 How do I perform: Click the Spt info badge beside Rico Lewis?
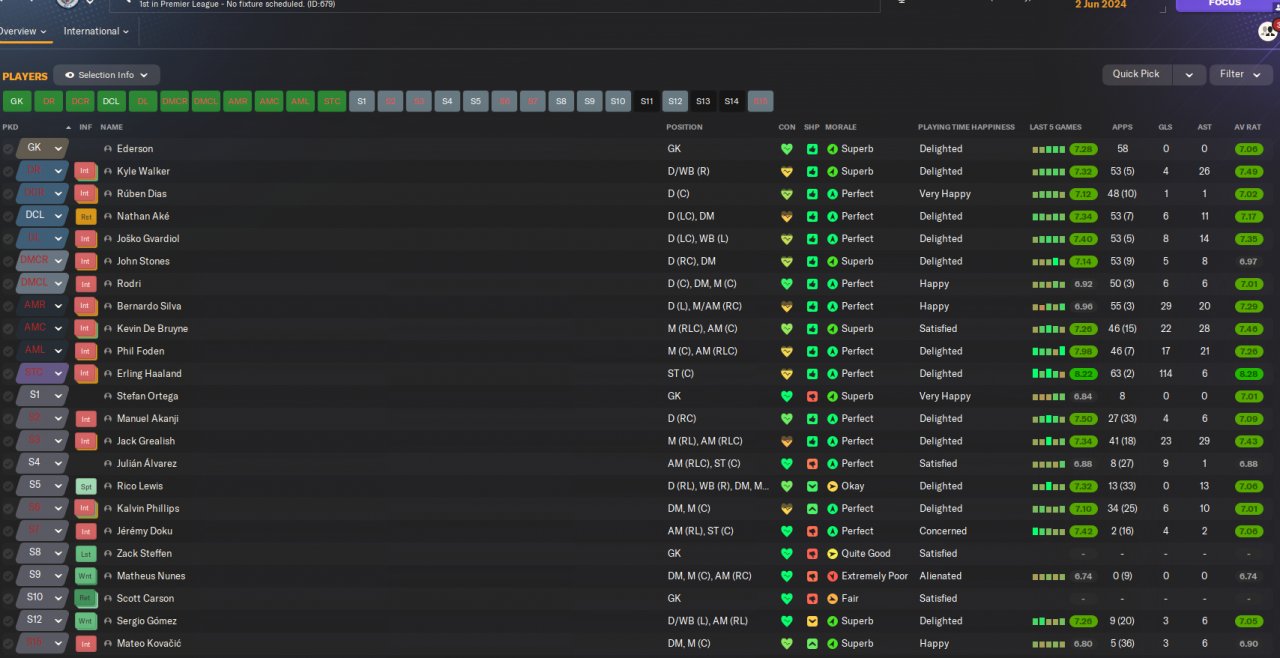pyautogui.click(x=86, y=486)
